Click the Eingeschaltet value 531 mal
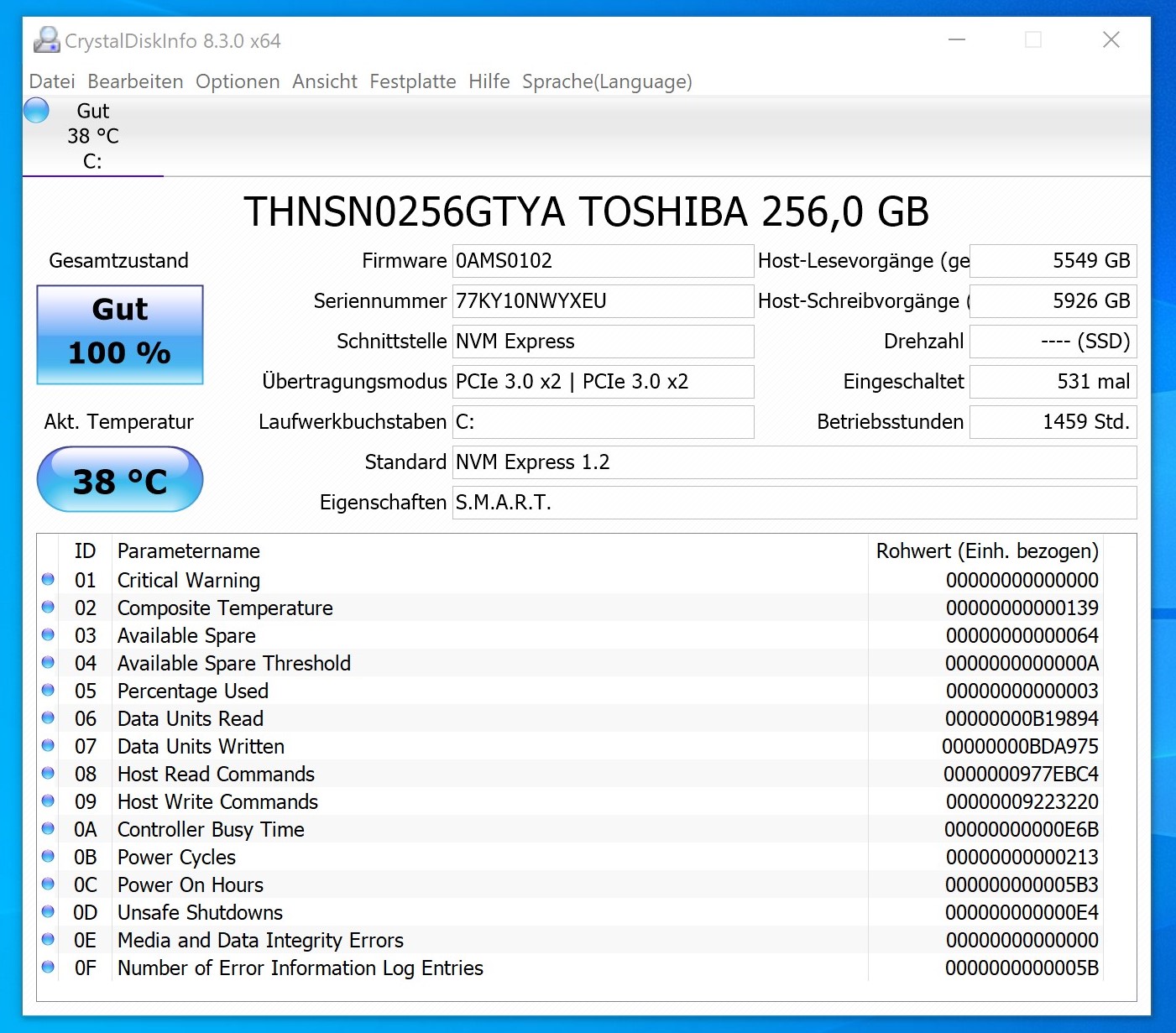1176x1033 pixels. [1053, 382]
